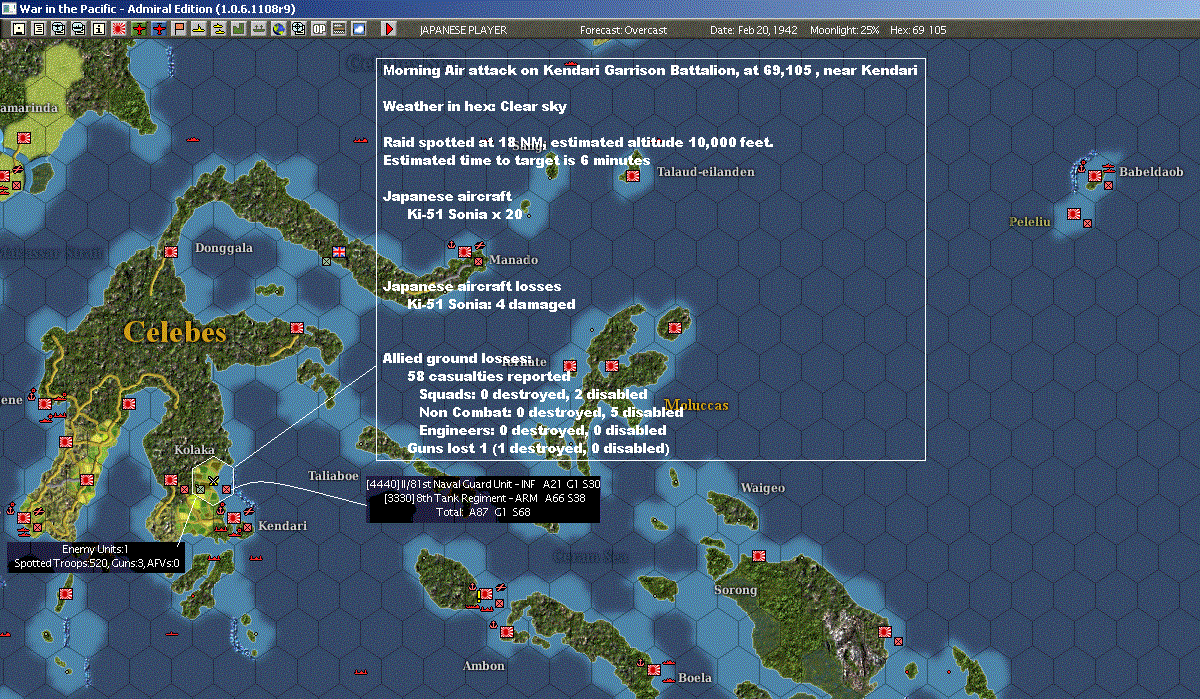Click the dotted strip toolbar icon

tap(338, 29)
